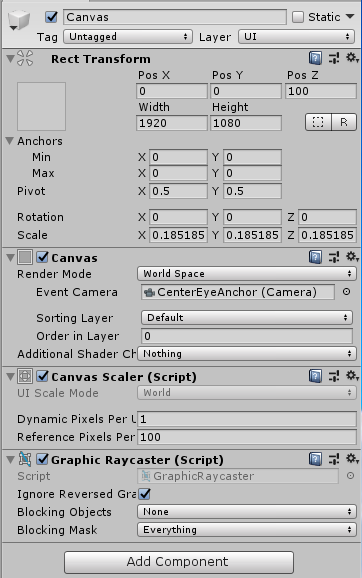This screenshot has width=362, height=578.
Task: Click Event Camera field CenterEyeAnchor (Camera)
Action: 238,292
